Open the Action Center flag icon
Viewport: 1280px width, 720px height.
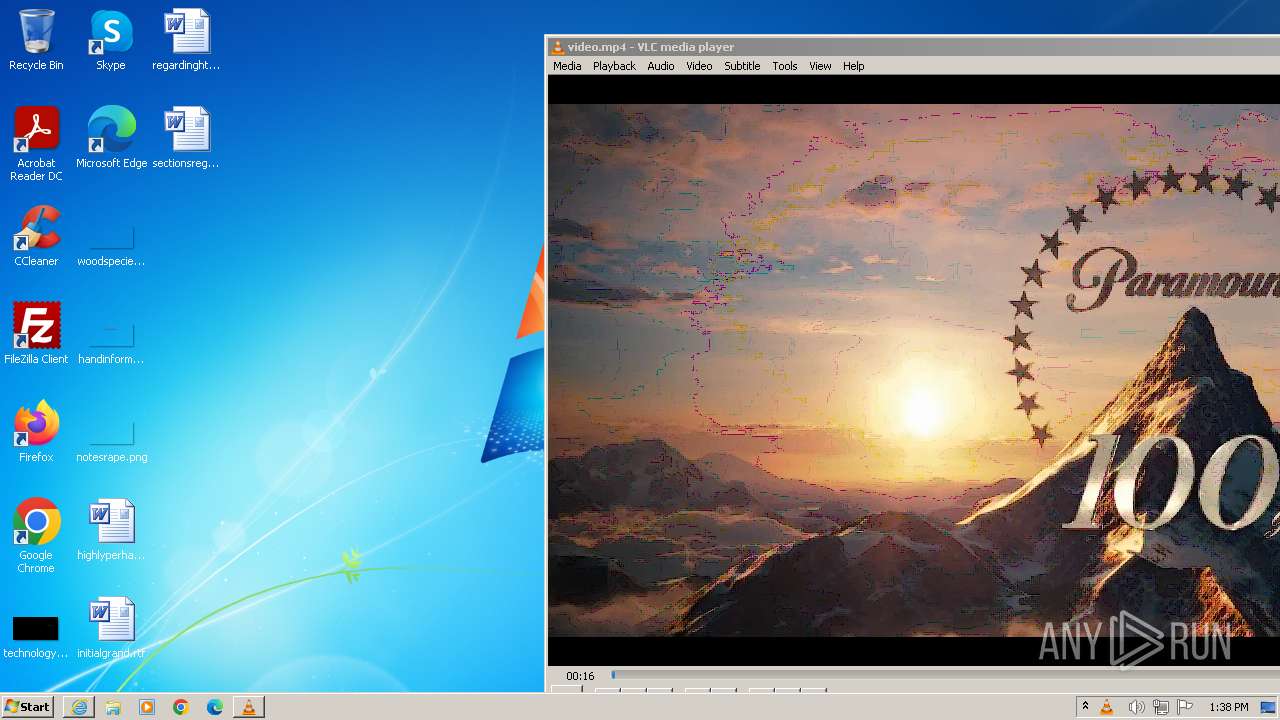[x=1185, y=707]
